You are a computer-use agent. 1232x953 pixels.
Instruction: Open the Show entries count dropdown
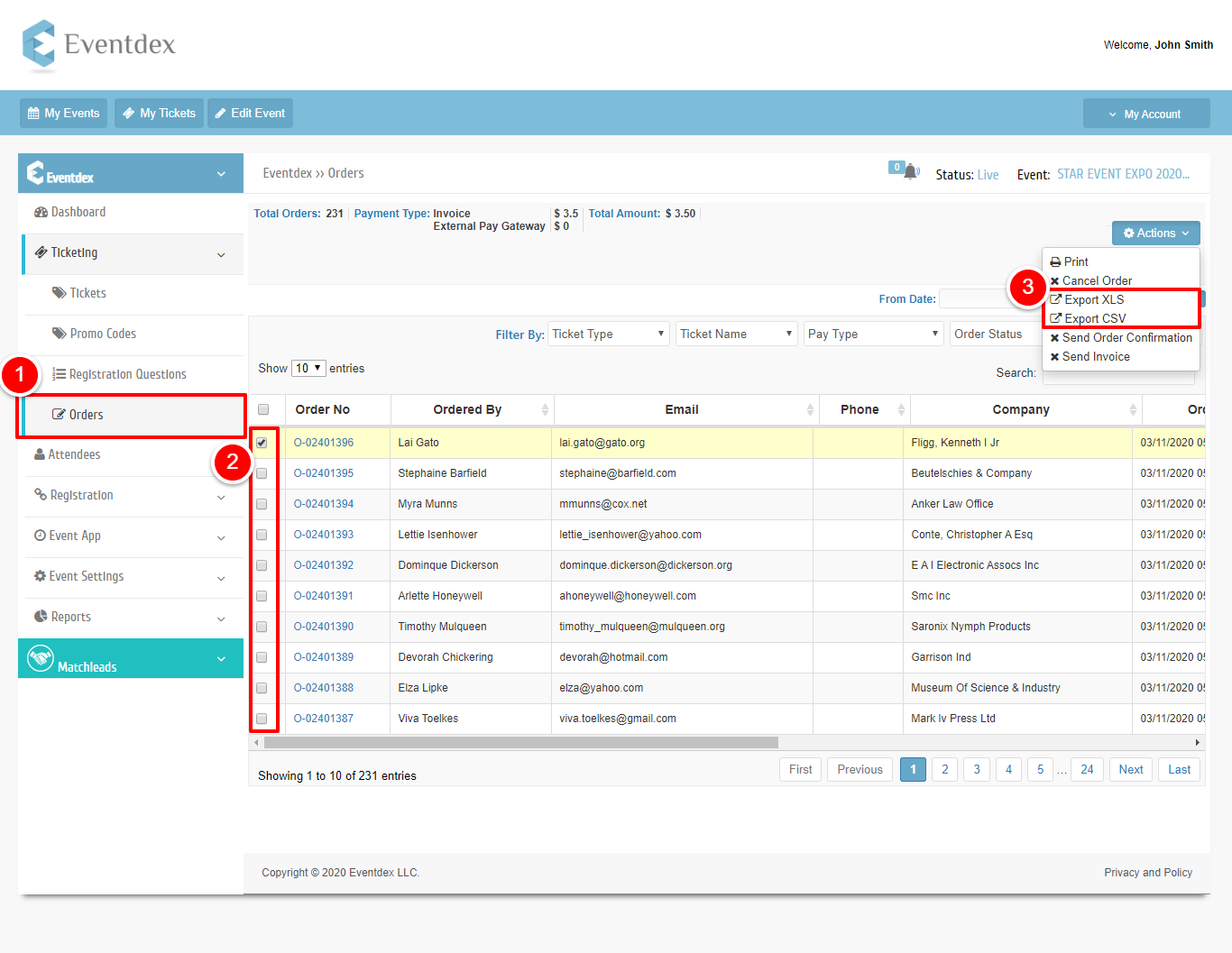click(308, 368)
